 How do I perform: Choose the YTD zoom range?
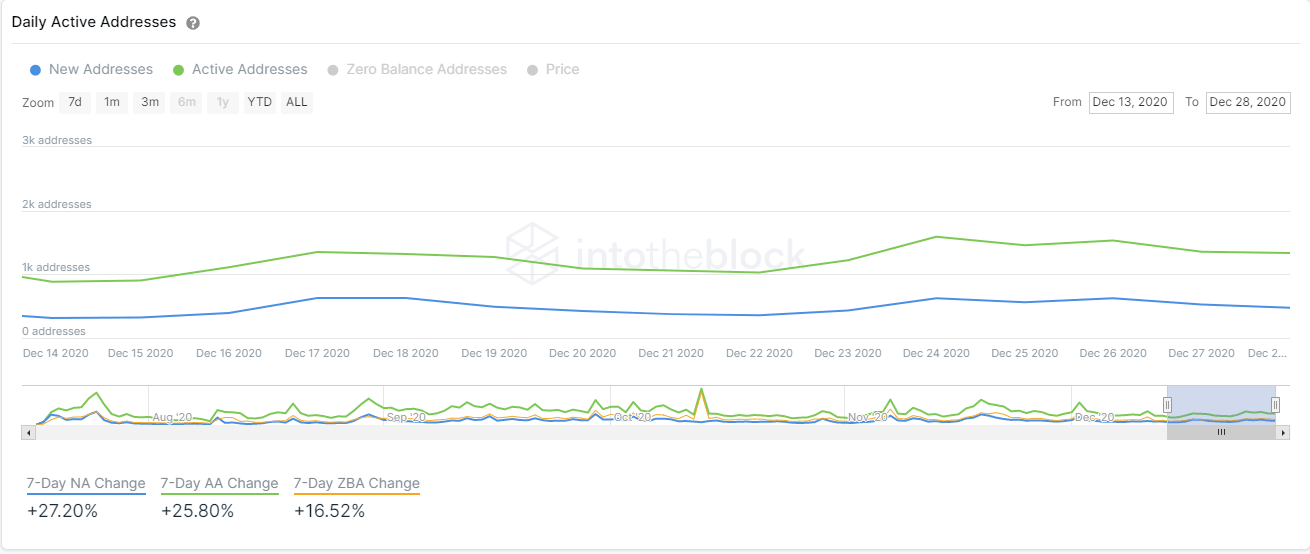260,102
